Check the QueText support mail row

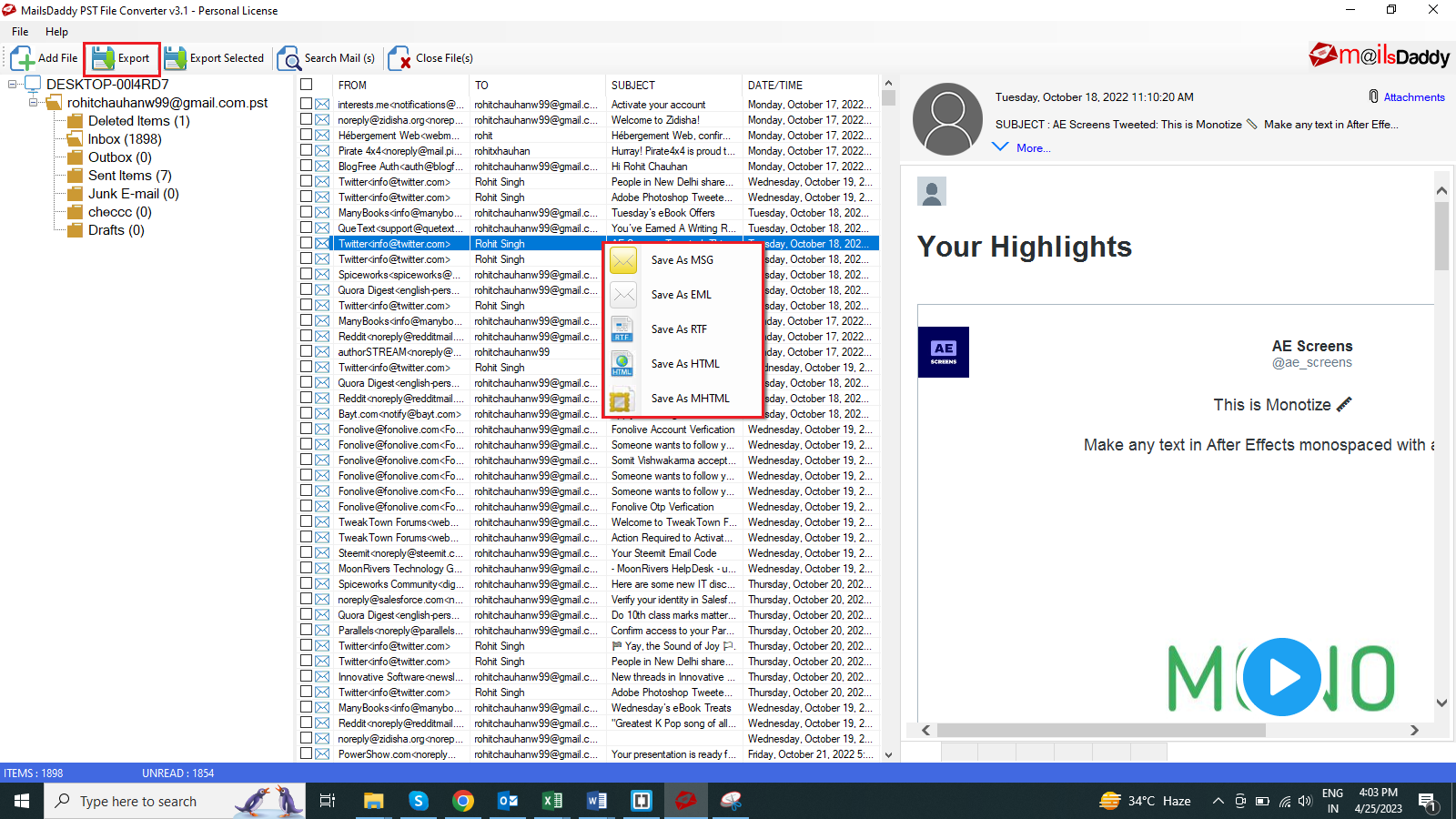[x=307, y=228]
